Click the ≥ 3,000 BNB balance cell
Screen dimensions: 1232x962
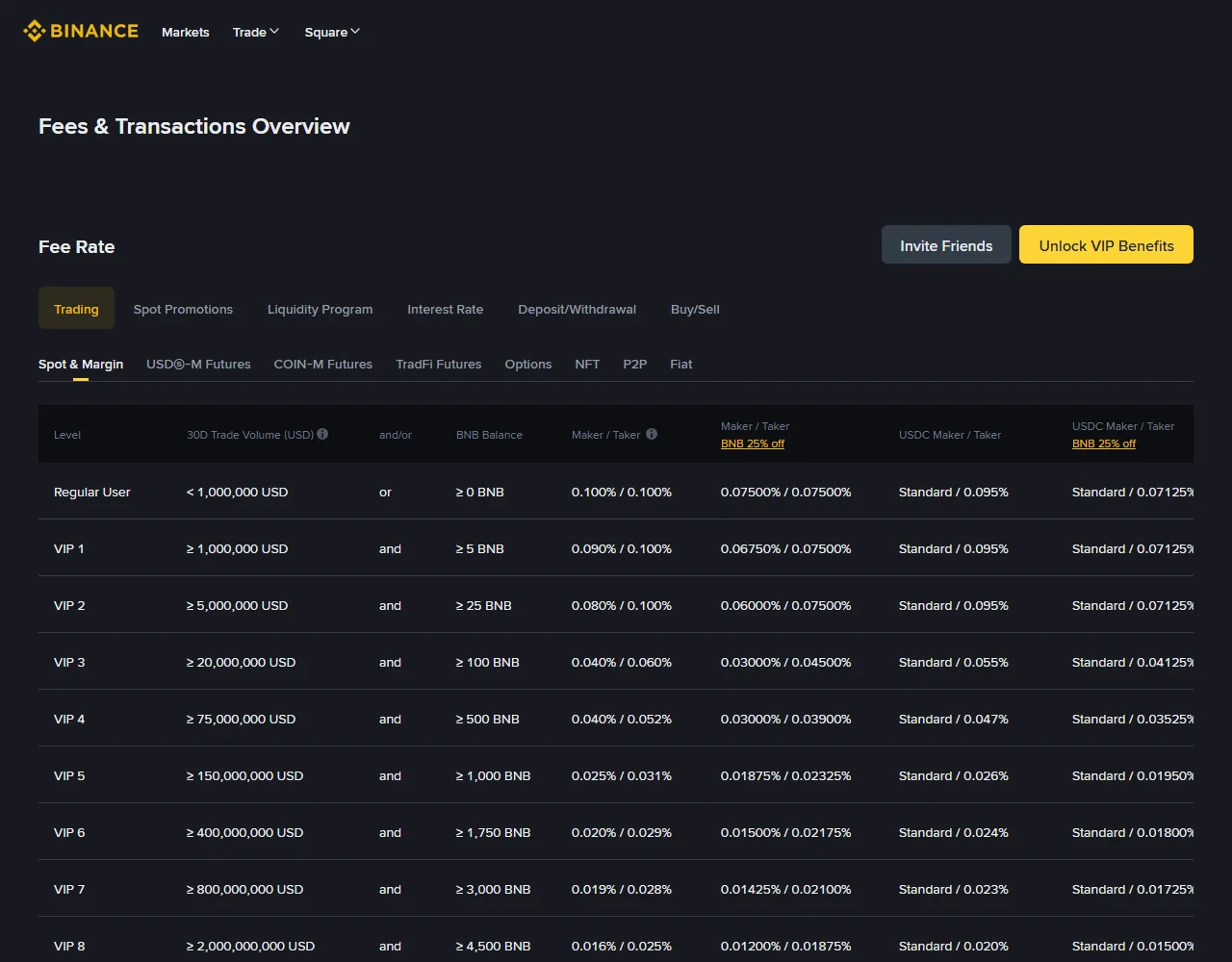[x=494, y=889]
